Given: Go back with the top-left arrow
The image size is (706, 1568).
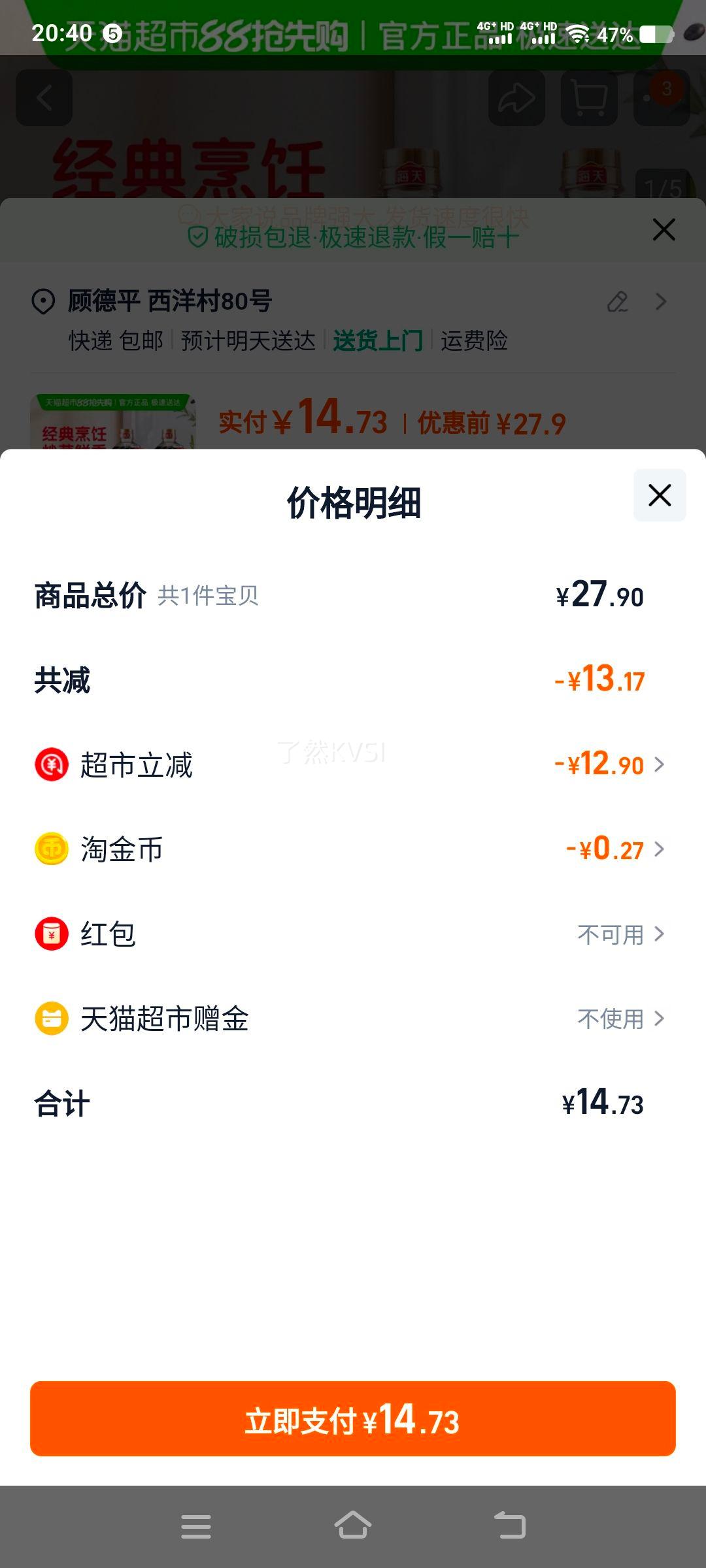Looking at the screenshot, I should coord(44,98).
